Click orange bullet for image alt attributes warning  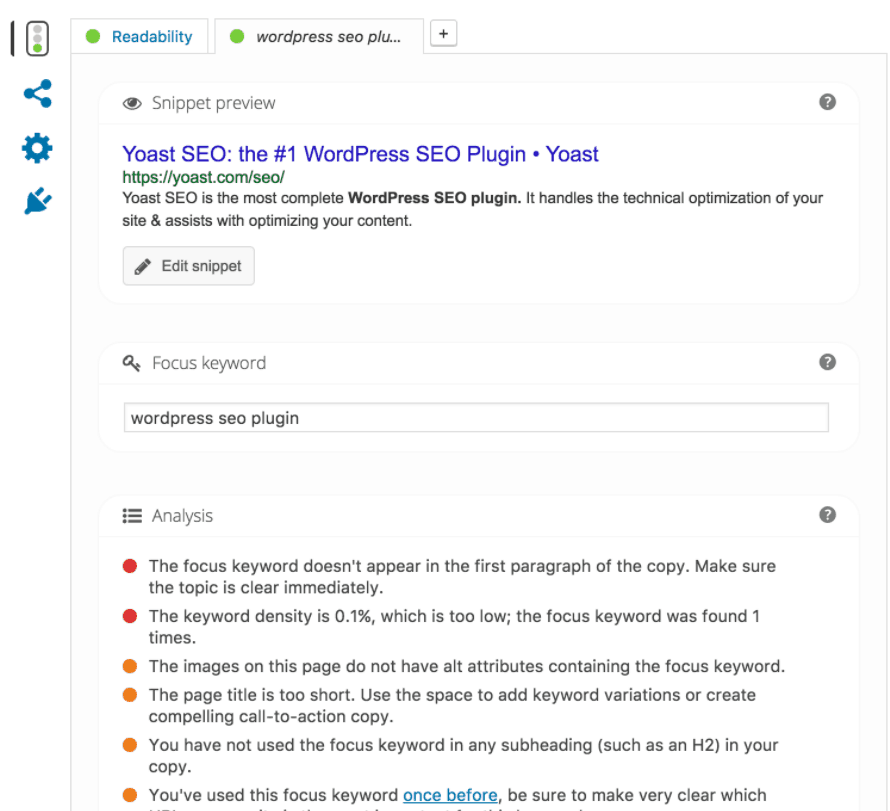130,666
